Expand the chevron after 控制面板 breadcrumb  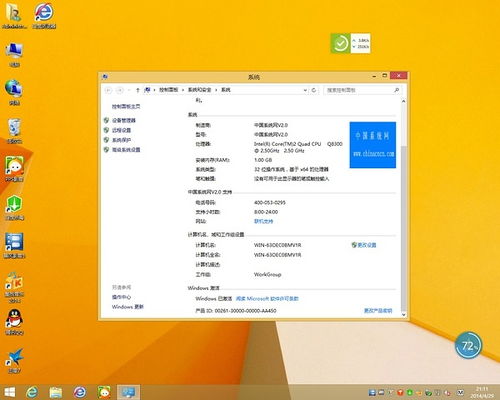(183, 90)
